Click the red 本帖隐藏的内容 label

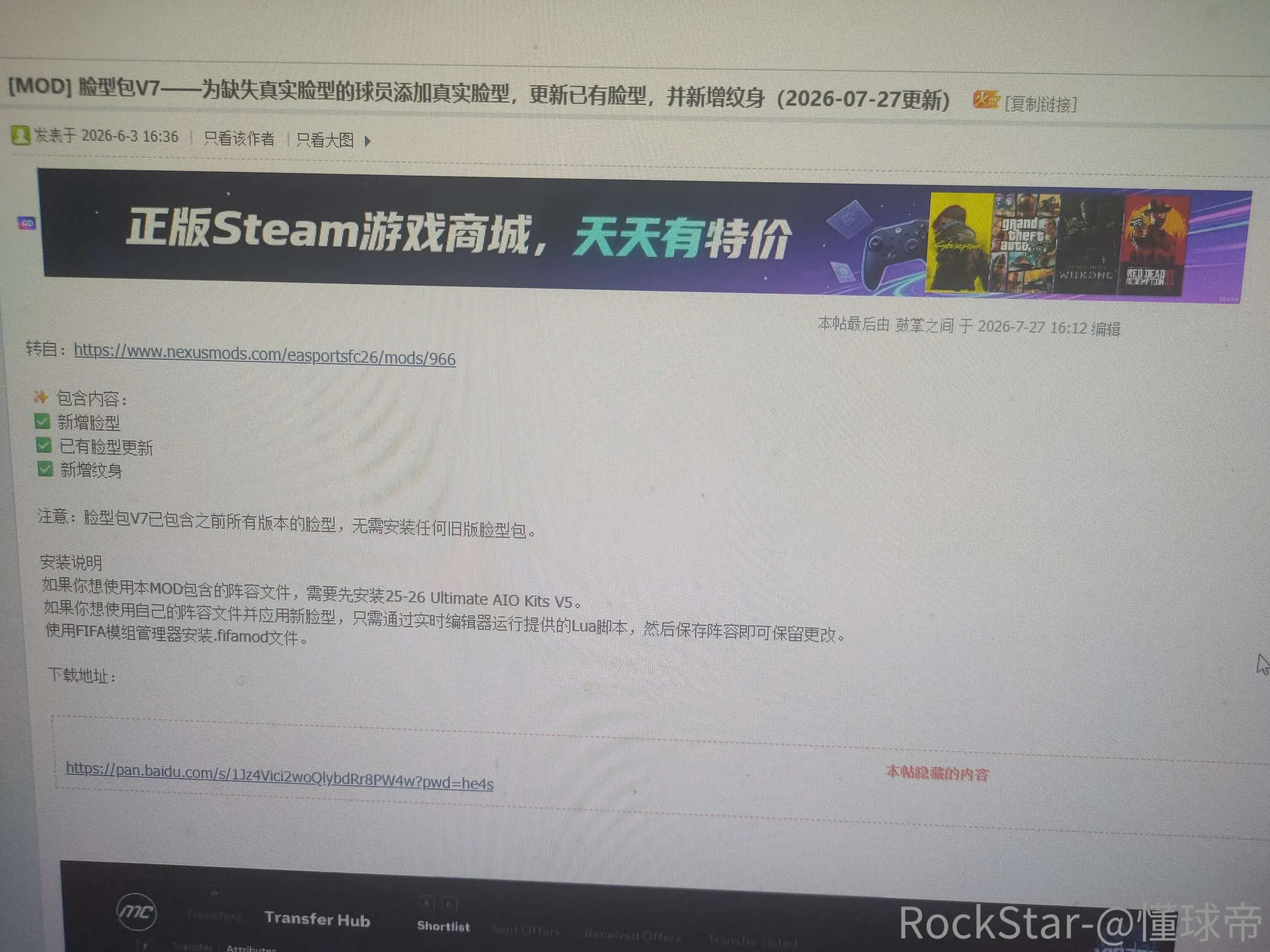tap(937, 773)
